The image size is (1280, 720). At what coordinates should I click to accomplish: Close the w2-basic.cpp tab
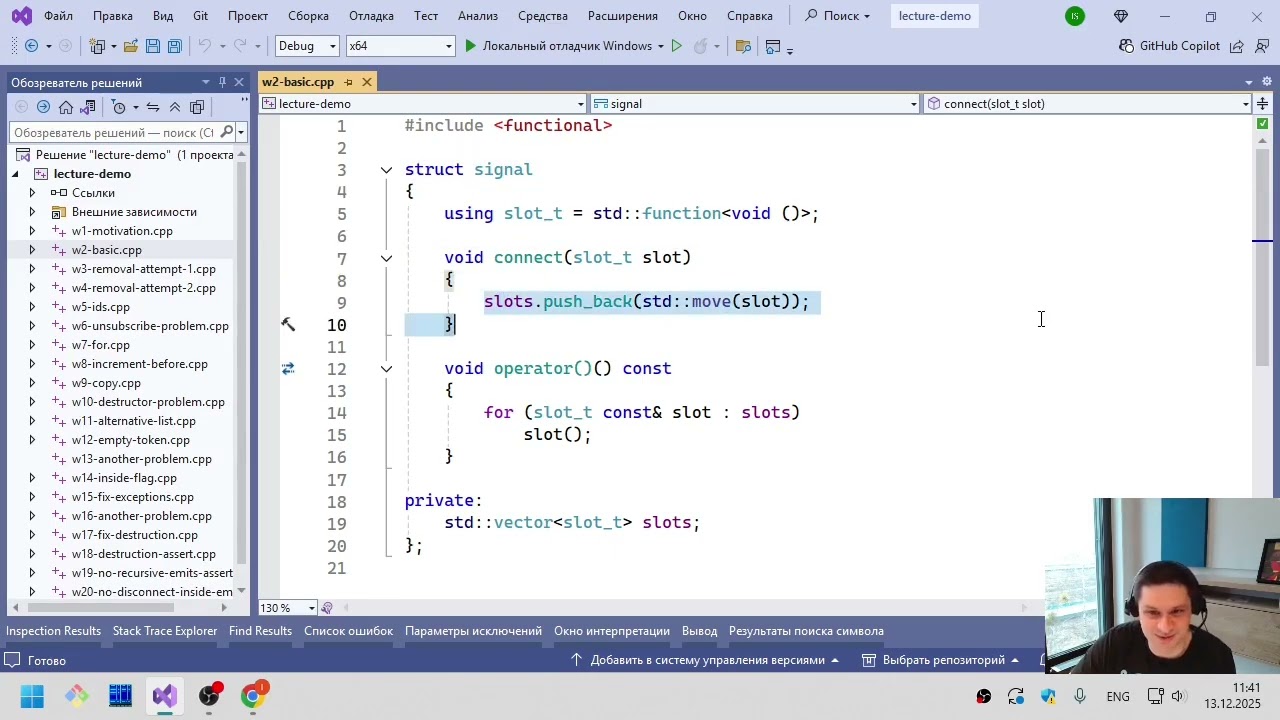point(367,82)
